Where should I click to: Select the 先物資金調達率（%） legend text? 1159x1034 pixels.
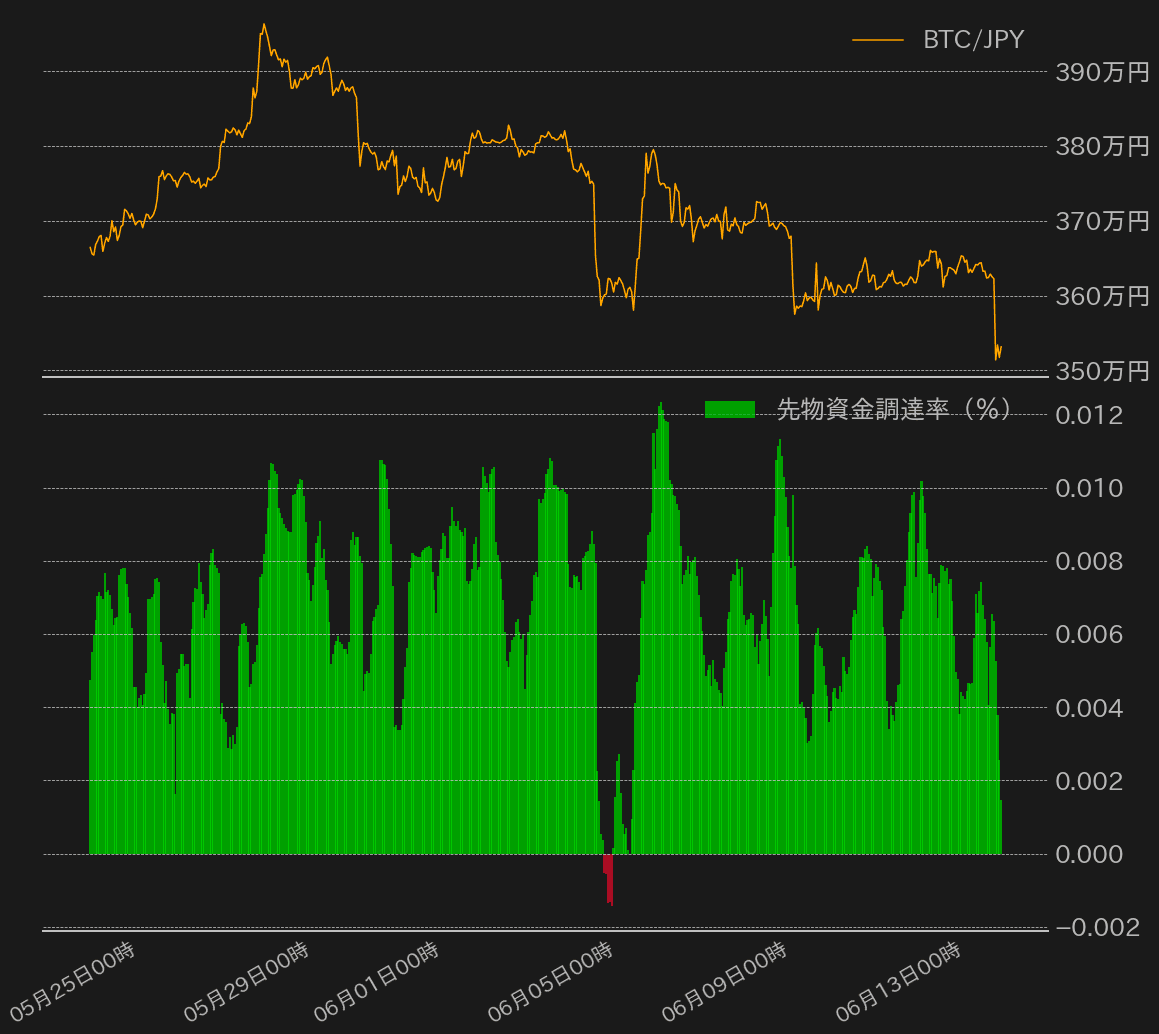tap(894, 409)
